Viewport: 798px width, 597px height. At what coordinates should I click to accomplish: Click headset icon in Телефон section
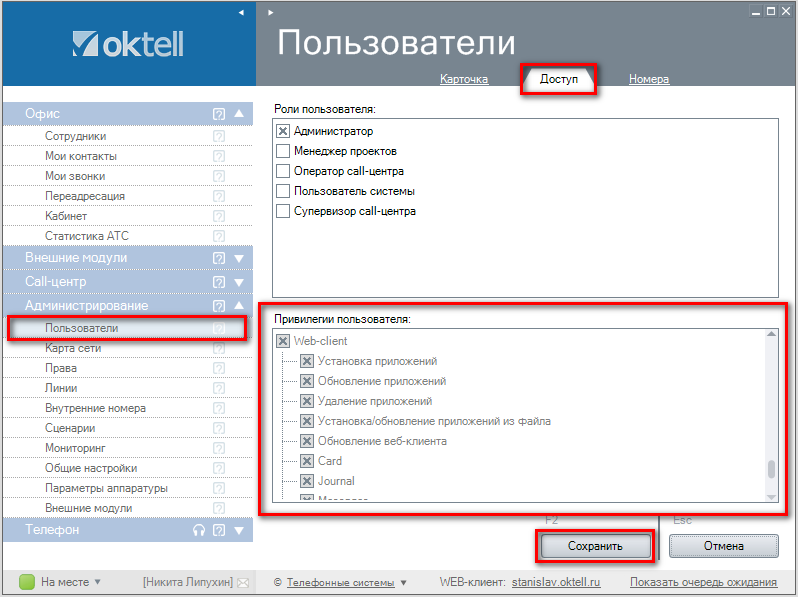(x=199, y=530)
